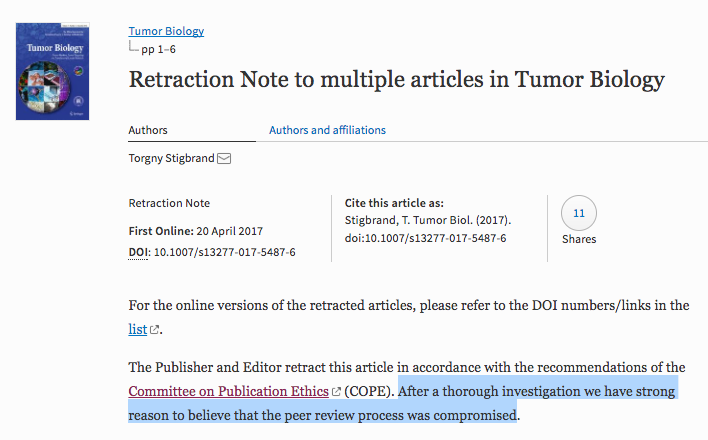Viewport: 708px width, 440px height.
Task: Click the highlighted peer review compromised sentence
Action: click(x=402, y=403)
